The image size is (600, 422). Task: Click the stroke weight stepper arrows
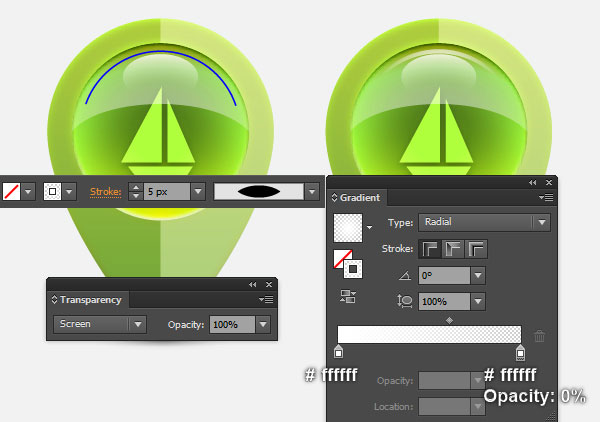click(x=136, y=191)
